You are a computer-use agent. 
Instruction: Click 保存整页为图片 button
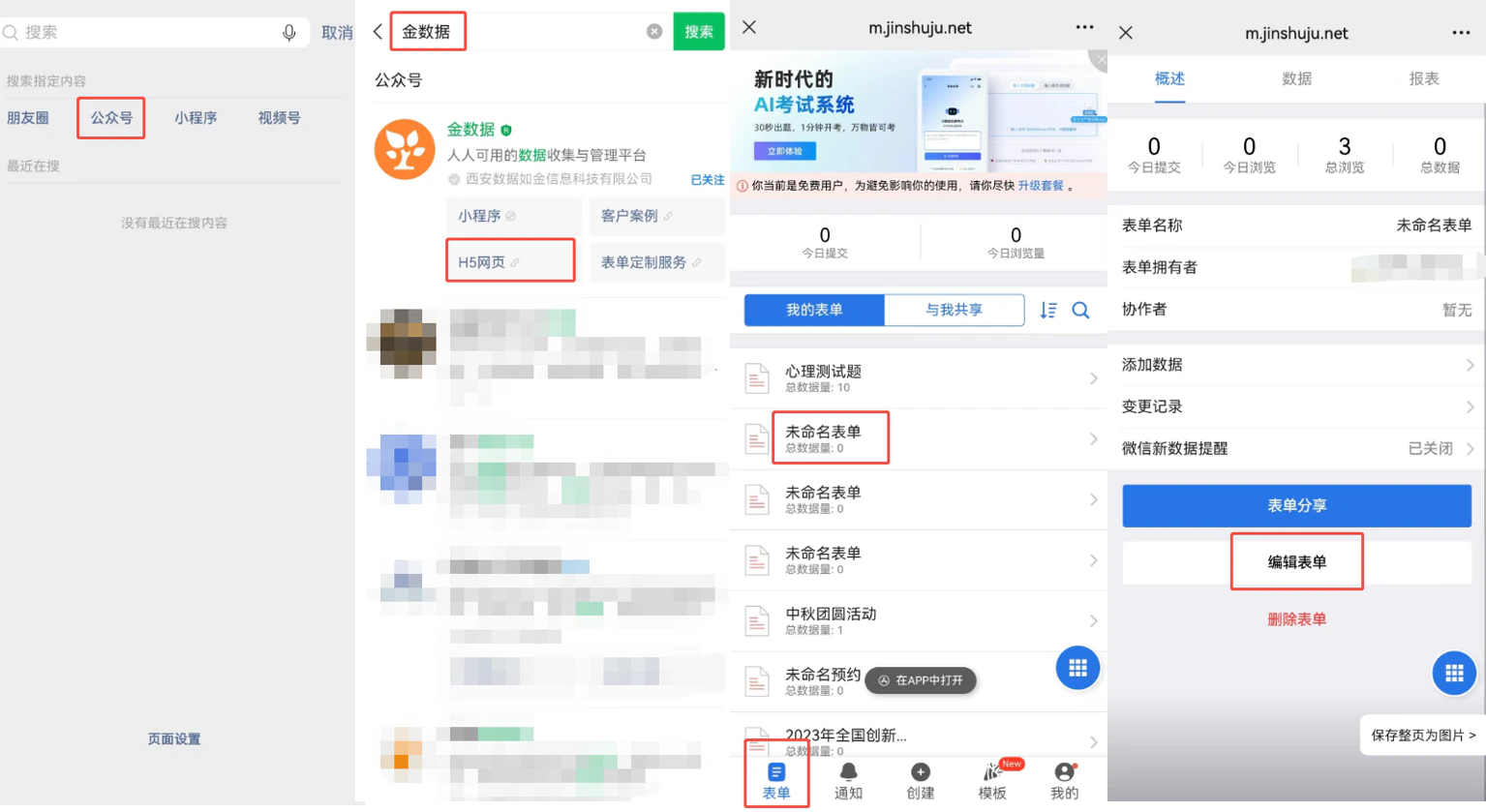(1423, 736)
